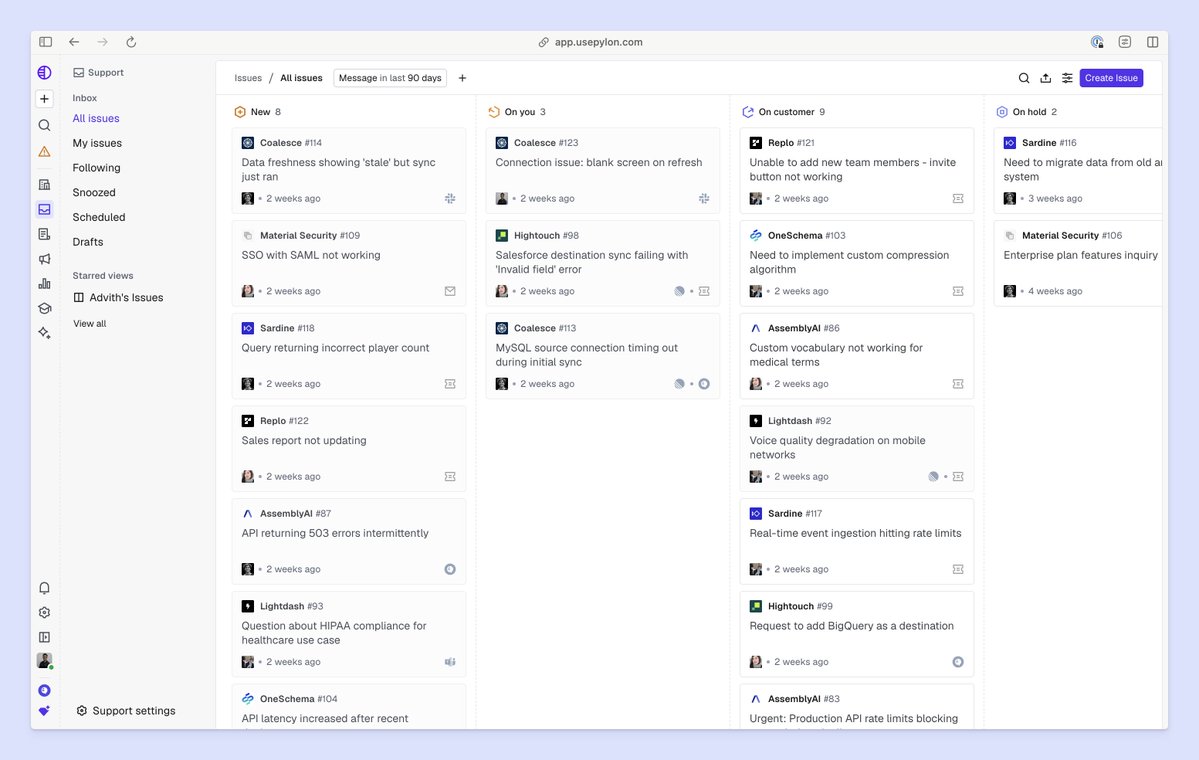Open the Message in last 90 days filter

390,78
